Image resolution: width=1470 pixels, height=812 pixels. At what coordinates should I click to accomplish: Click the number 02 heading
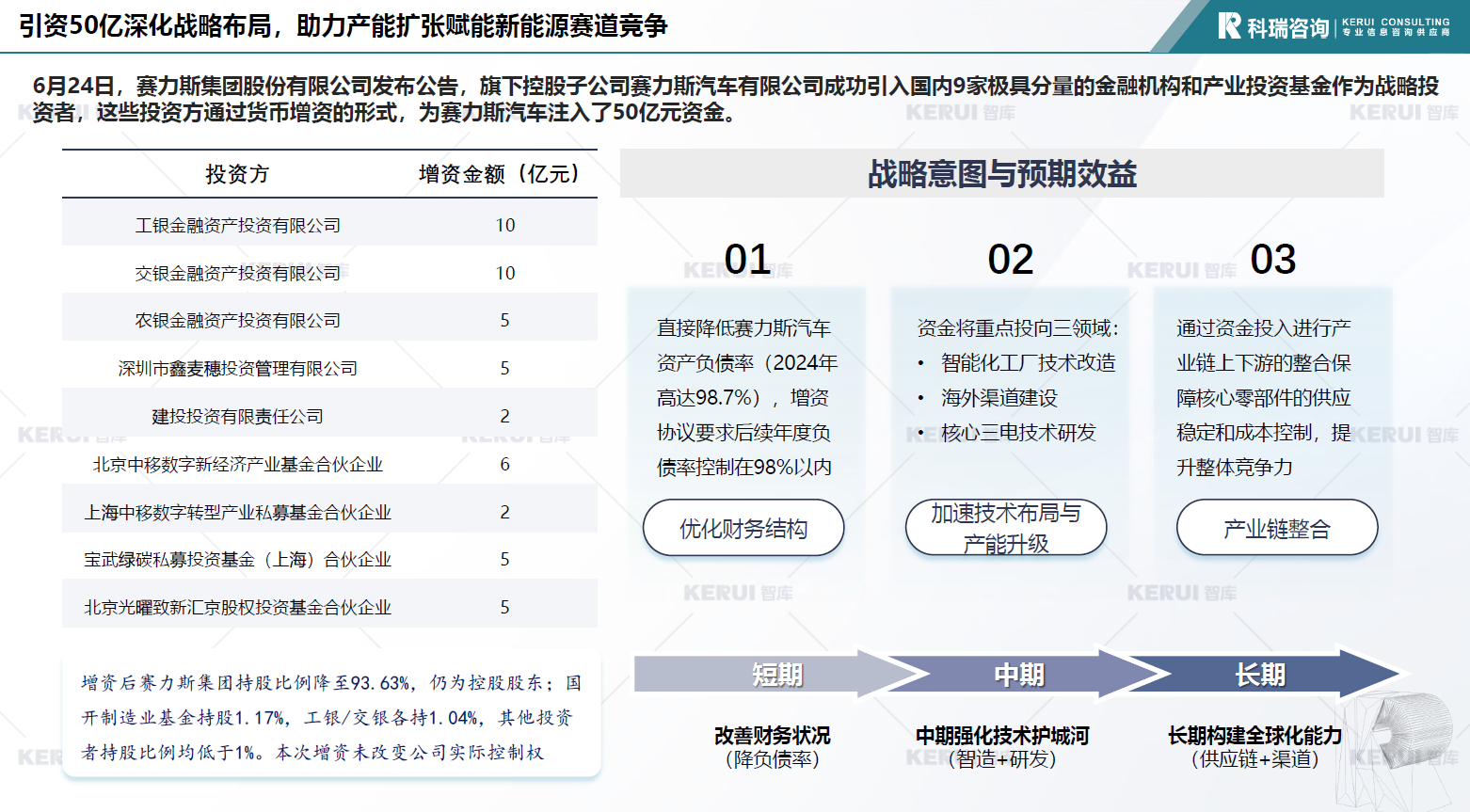click(1011, 260)
